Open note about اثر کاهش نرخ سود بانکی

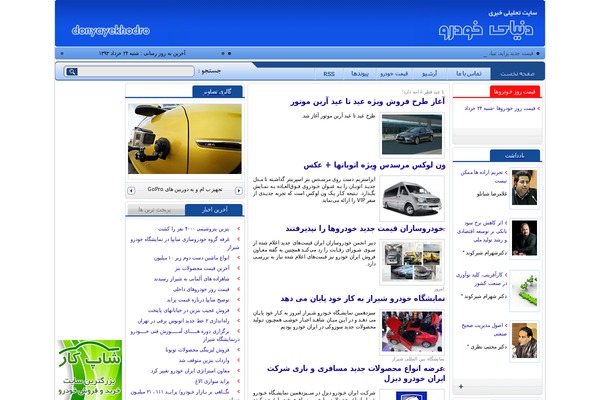[x=482, y=231]
